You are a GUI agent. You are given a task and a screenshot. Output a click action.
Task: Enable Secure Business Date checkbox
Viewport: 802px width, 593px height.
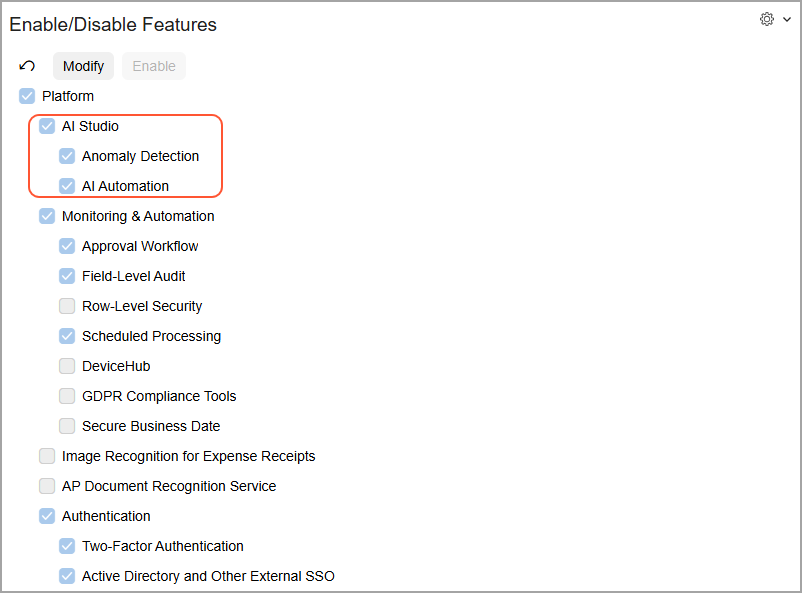tap(67, 426)
